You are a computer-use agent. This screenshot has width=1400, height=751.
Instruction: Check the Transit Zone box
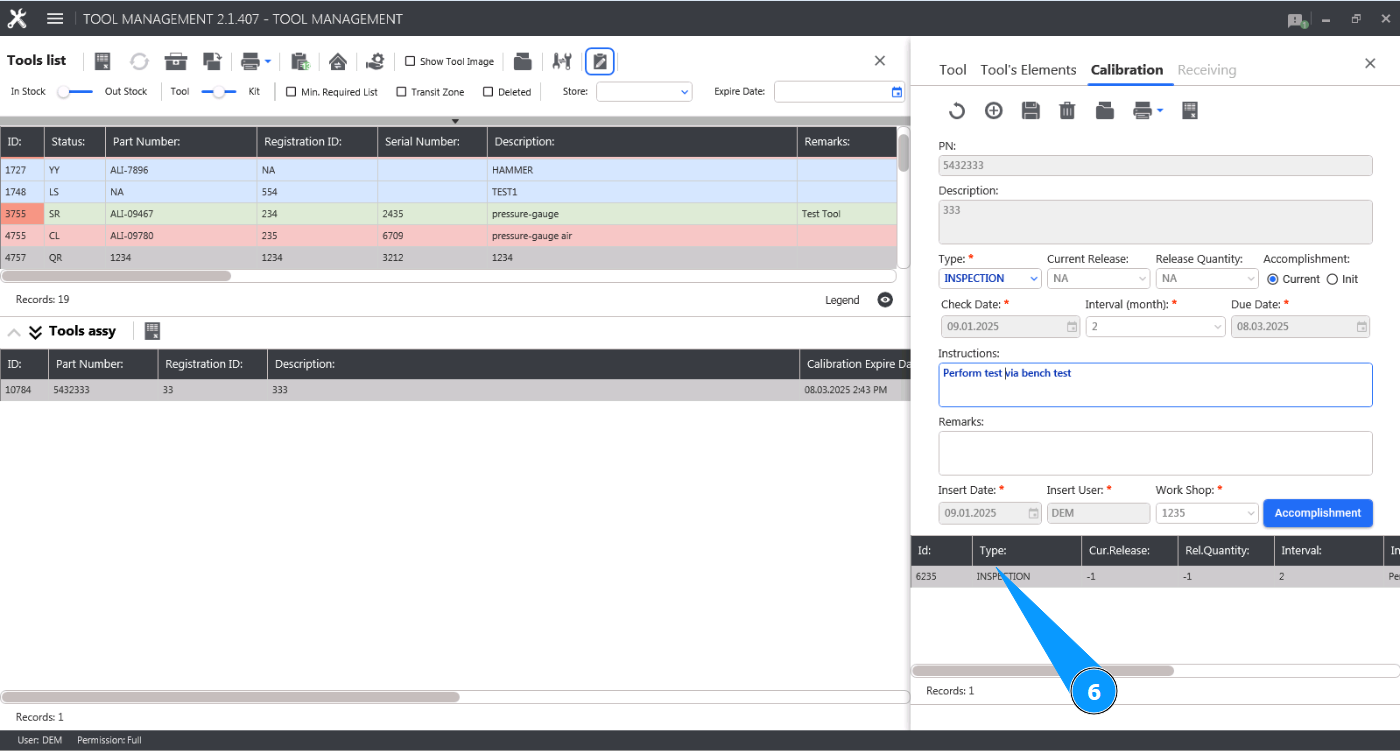401,92
